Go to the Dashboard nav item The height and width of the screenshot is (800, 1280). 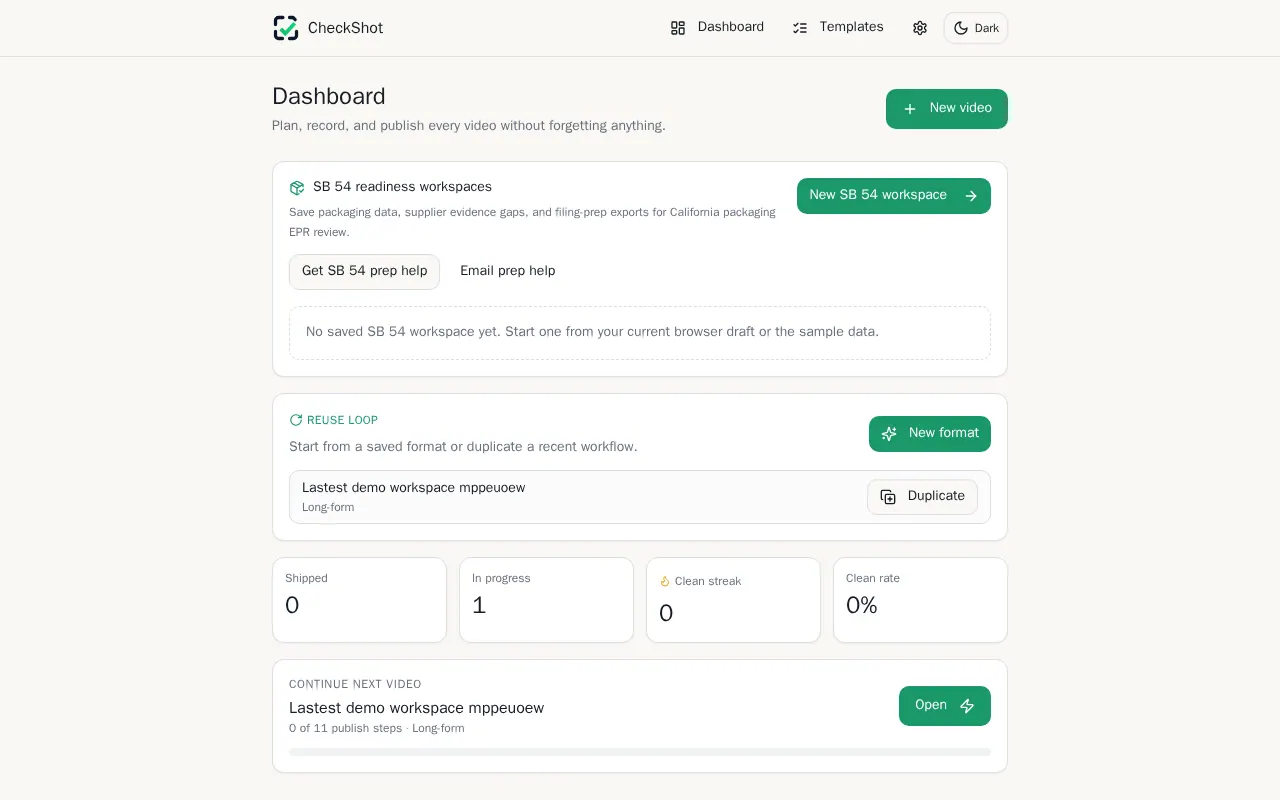[717, 28]
